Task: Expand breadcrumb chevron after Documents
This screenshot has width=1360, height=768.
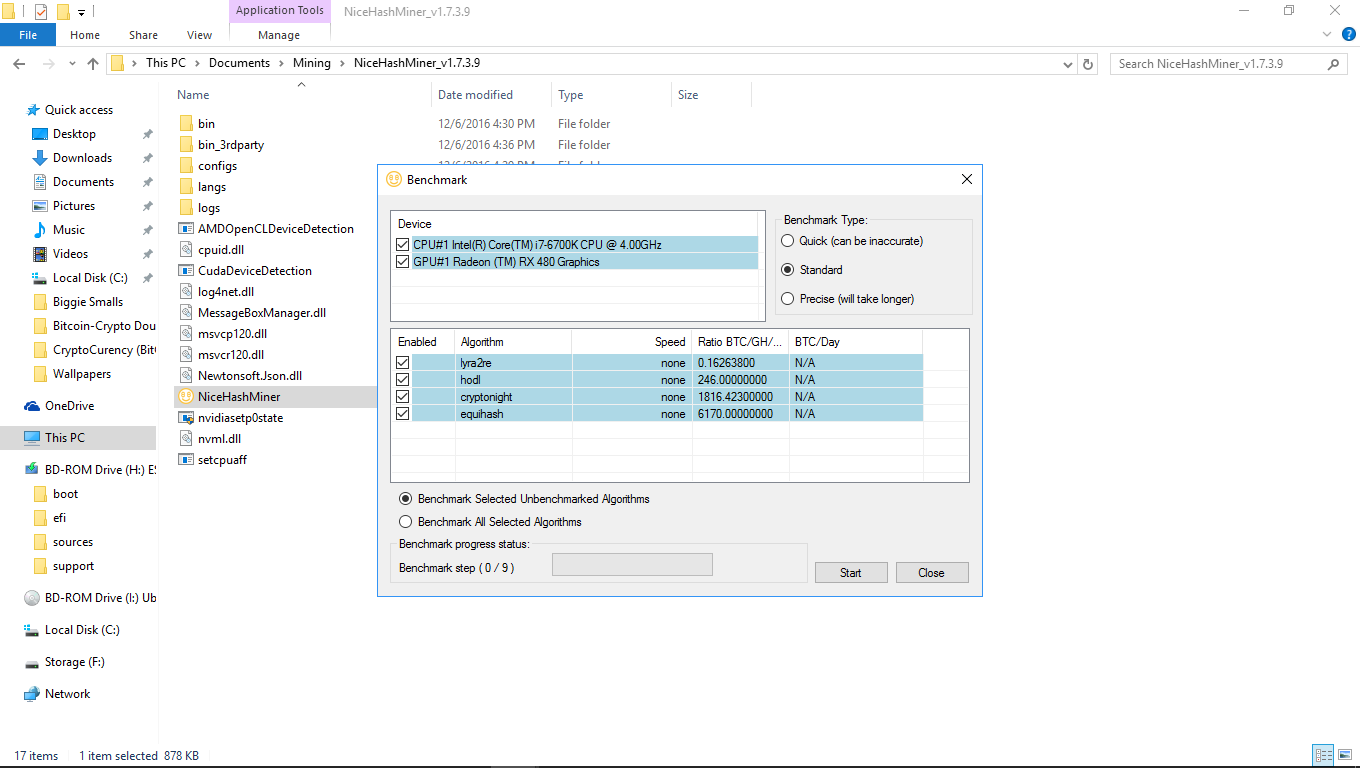Action: [x=281, y=63]
